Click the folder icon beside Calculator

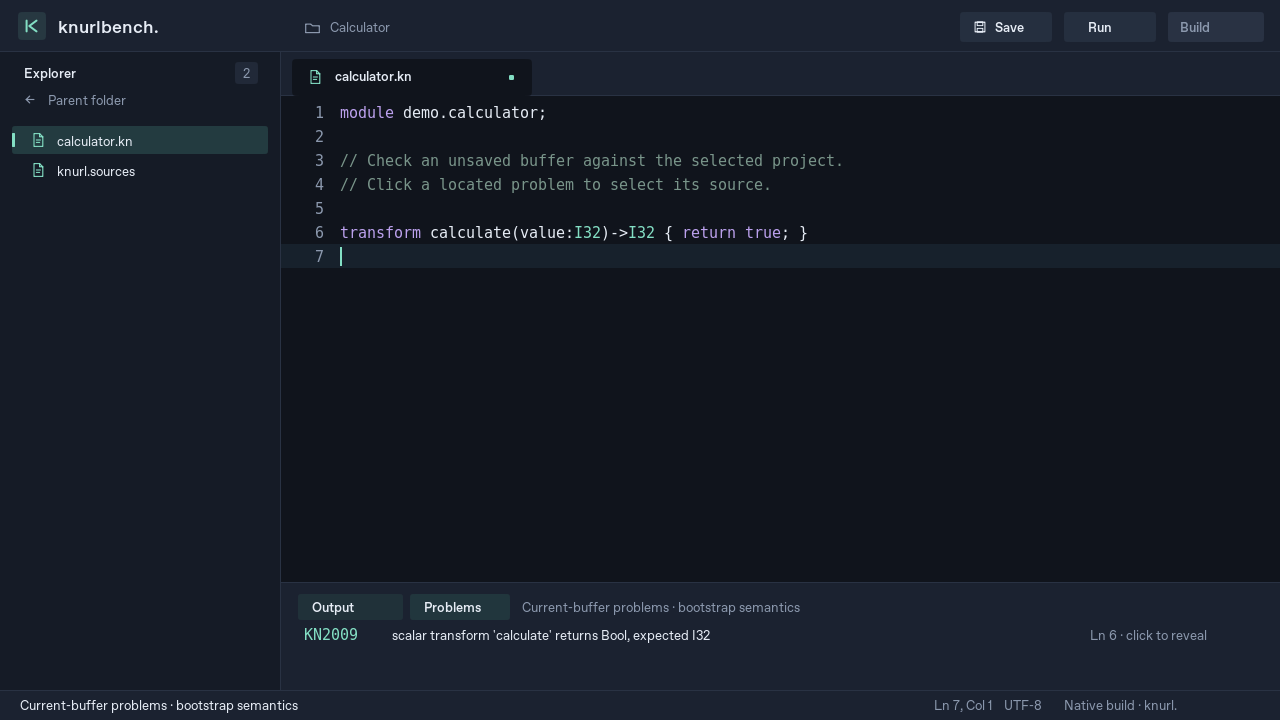(312, 28)
